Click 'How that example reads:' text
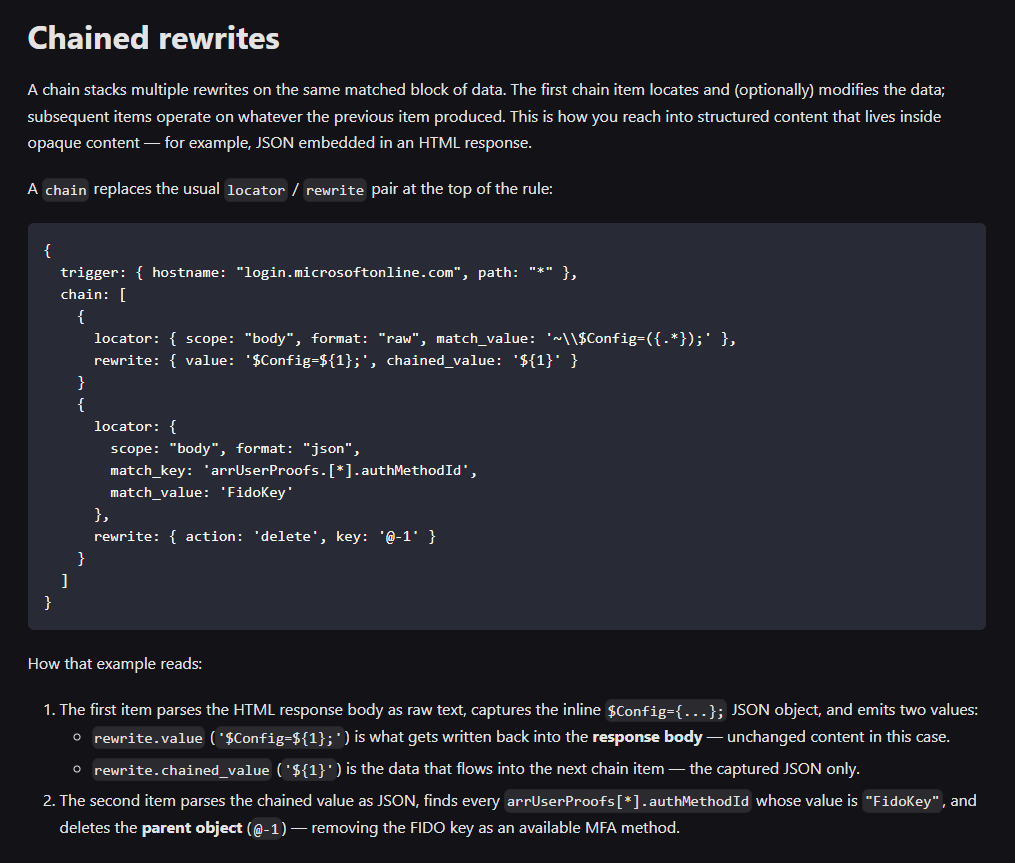 115,664
